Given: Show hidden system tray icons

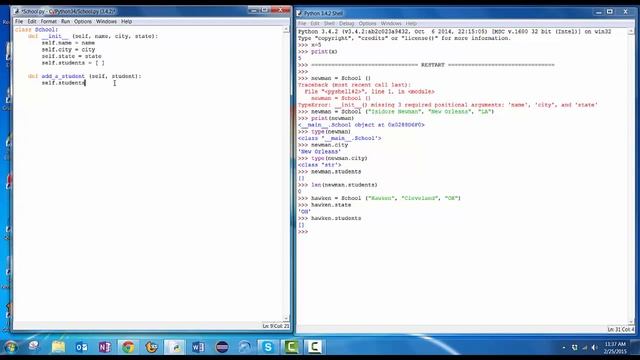Looking at the screenshot, I should [x=564, y=347].
